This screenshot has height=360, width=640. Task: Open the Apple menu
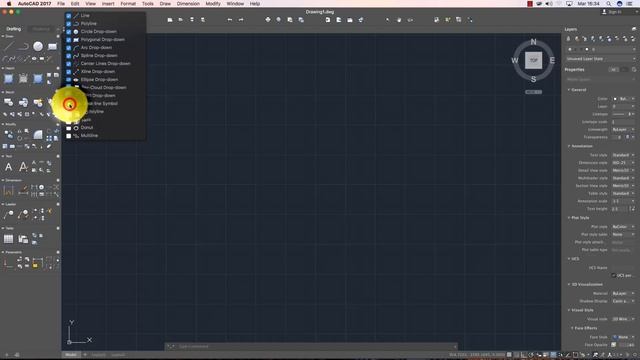[9, 4]
